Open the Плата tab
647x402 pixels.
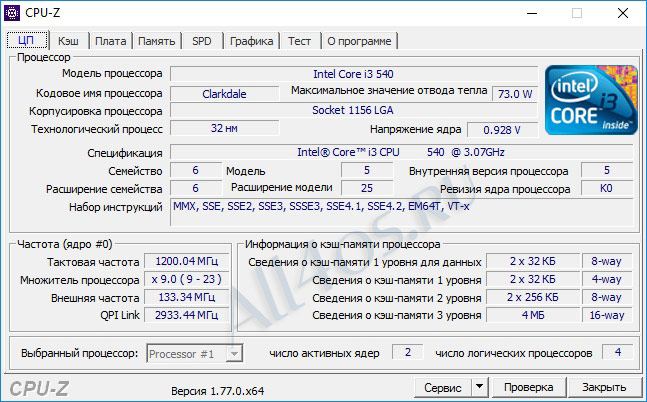[111, 41]
